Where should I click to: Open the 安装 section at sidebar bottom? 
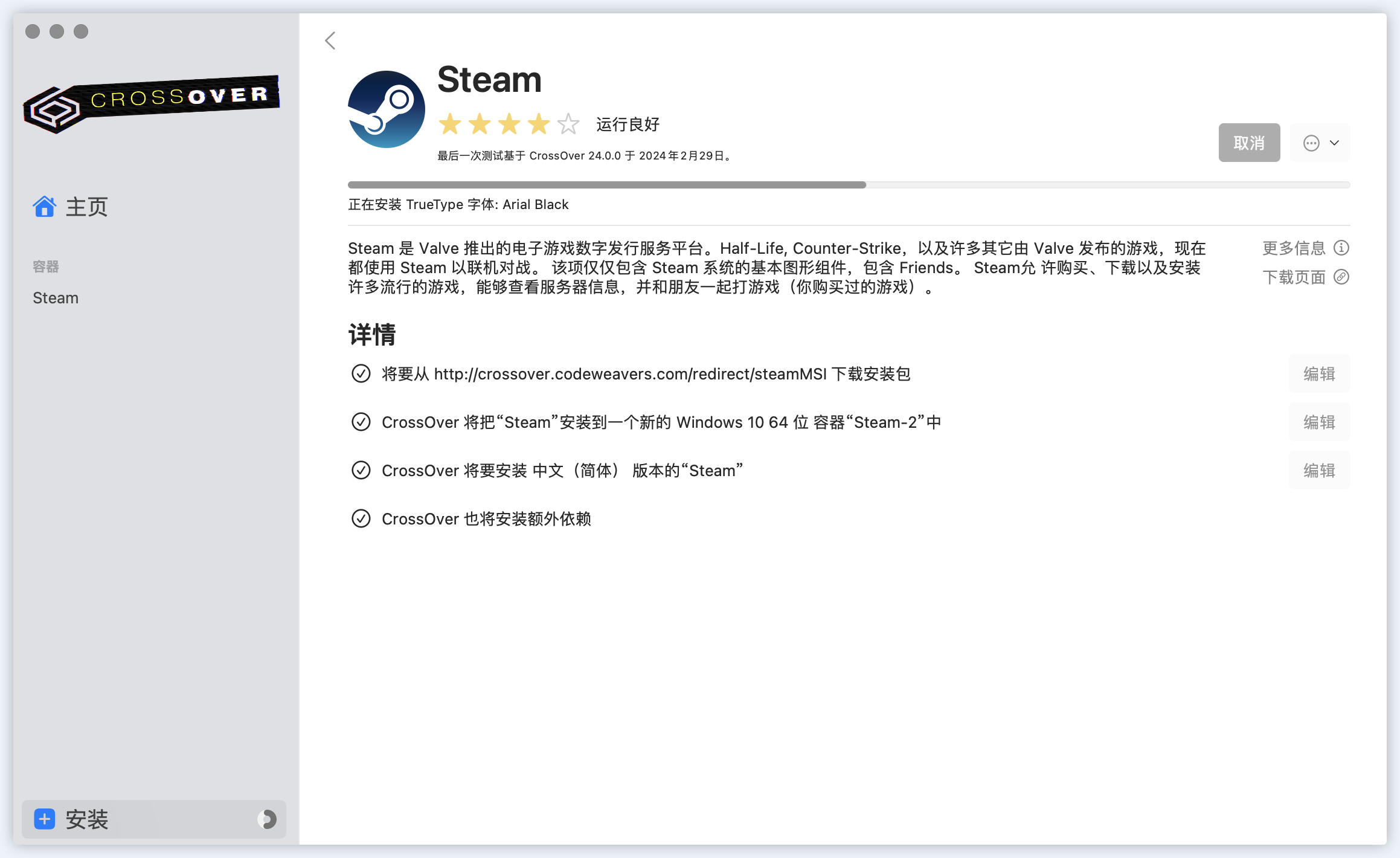click(x=87, y=819)
